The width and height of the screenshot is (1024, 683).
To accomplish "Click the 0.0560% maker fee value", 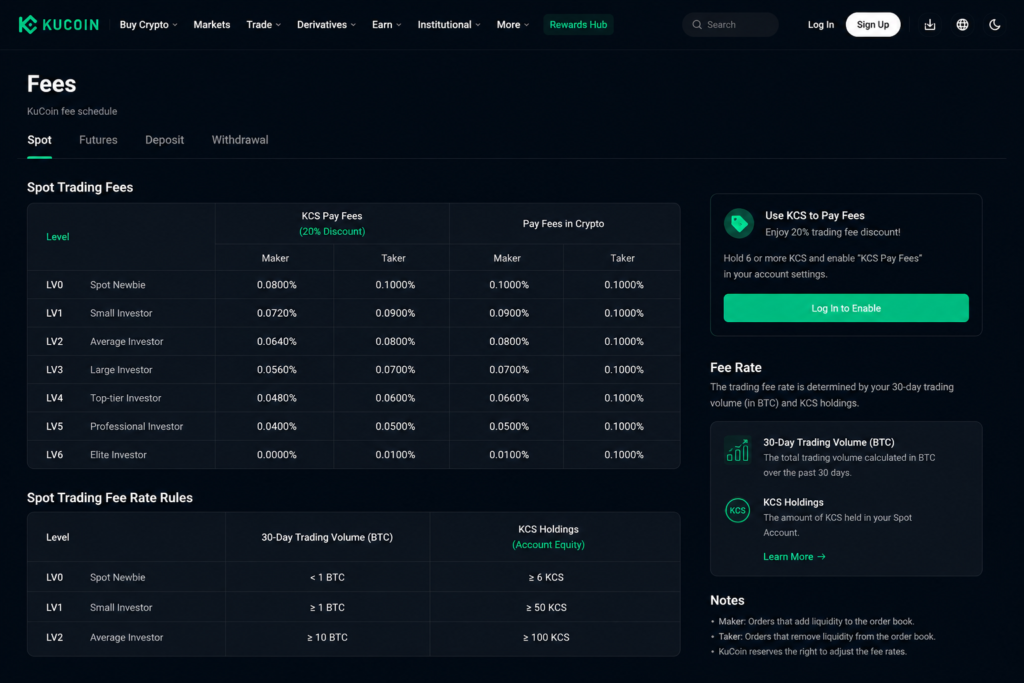I will coord(276,370).
